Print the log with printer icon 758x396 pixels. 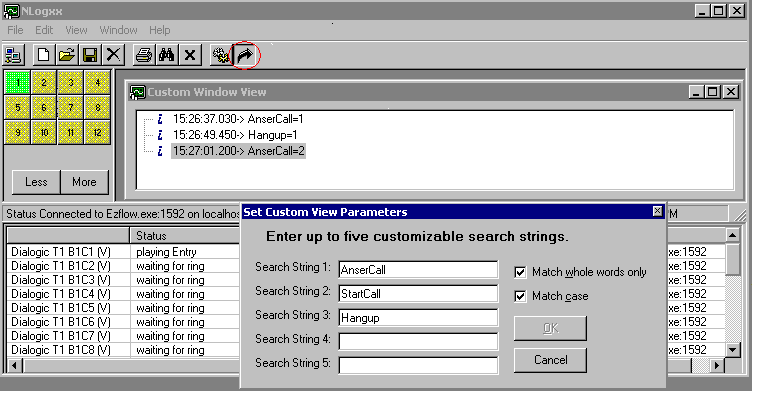(144, 55)
